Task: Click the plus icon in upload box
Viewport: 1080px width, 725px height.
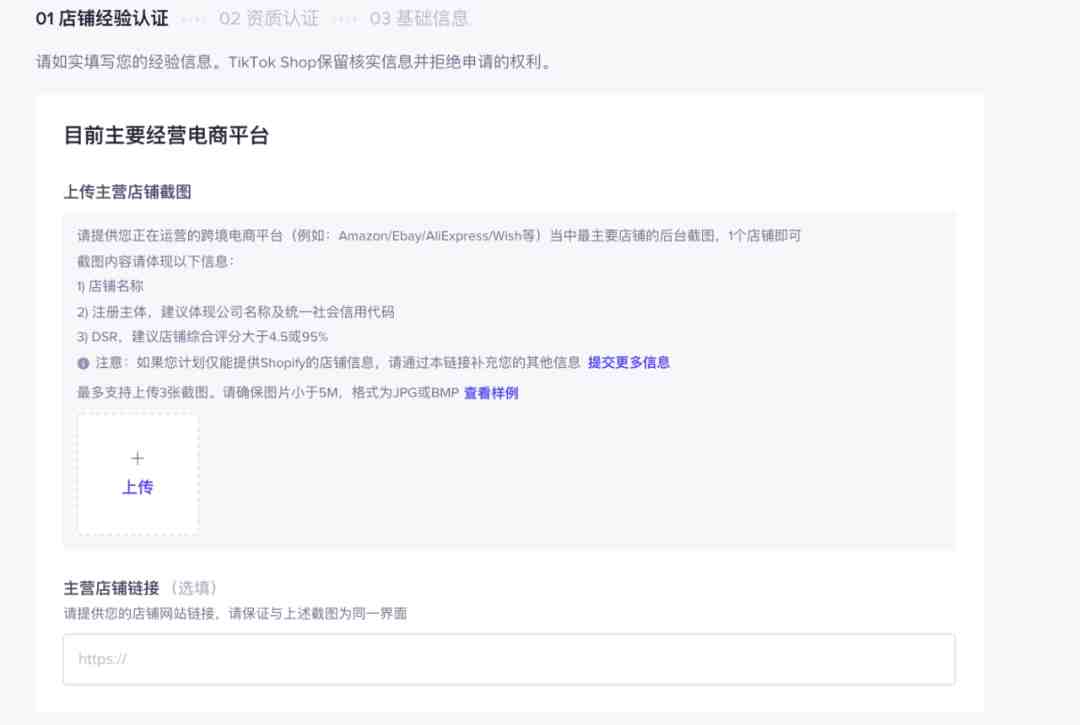Action: 138,459
